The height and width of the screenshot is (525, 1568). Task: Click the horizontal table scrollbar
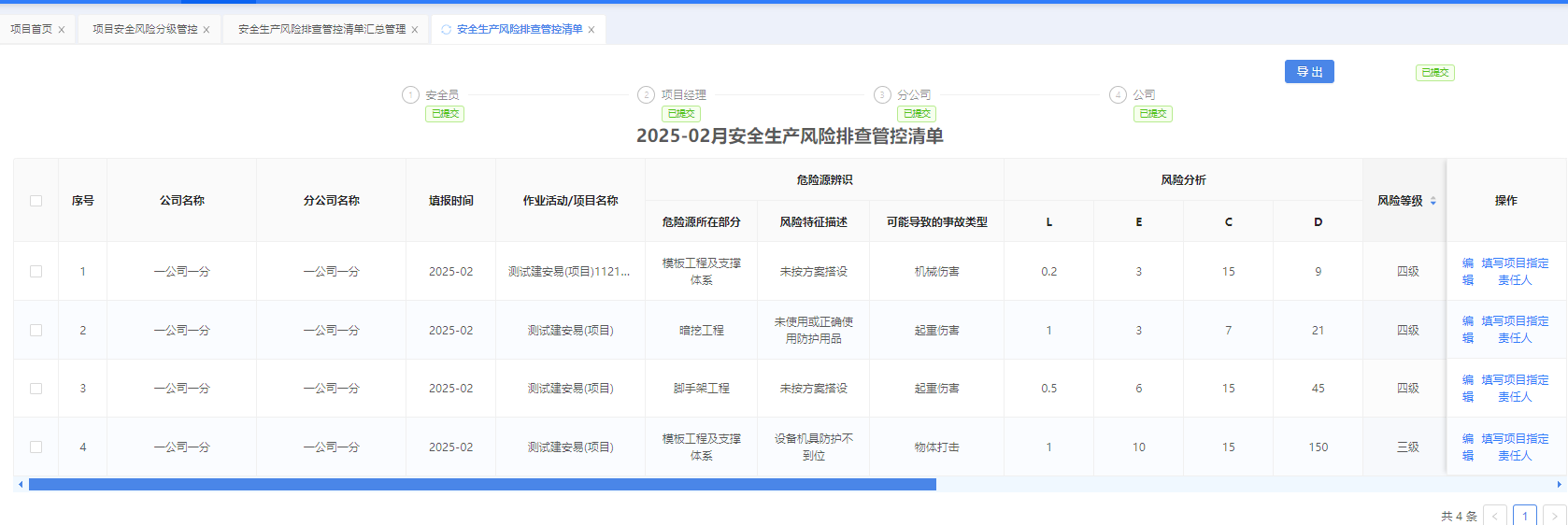pos(482,485)
